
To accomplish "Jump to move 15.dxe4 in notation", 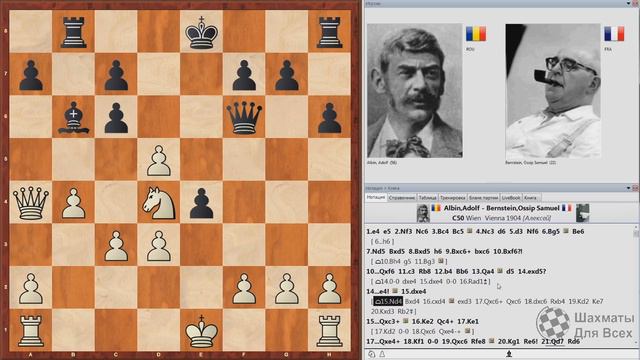I will tap(413, 291).
